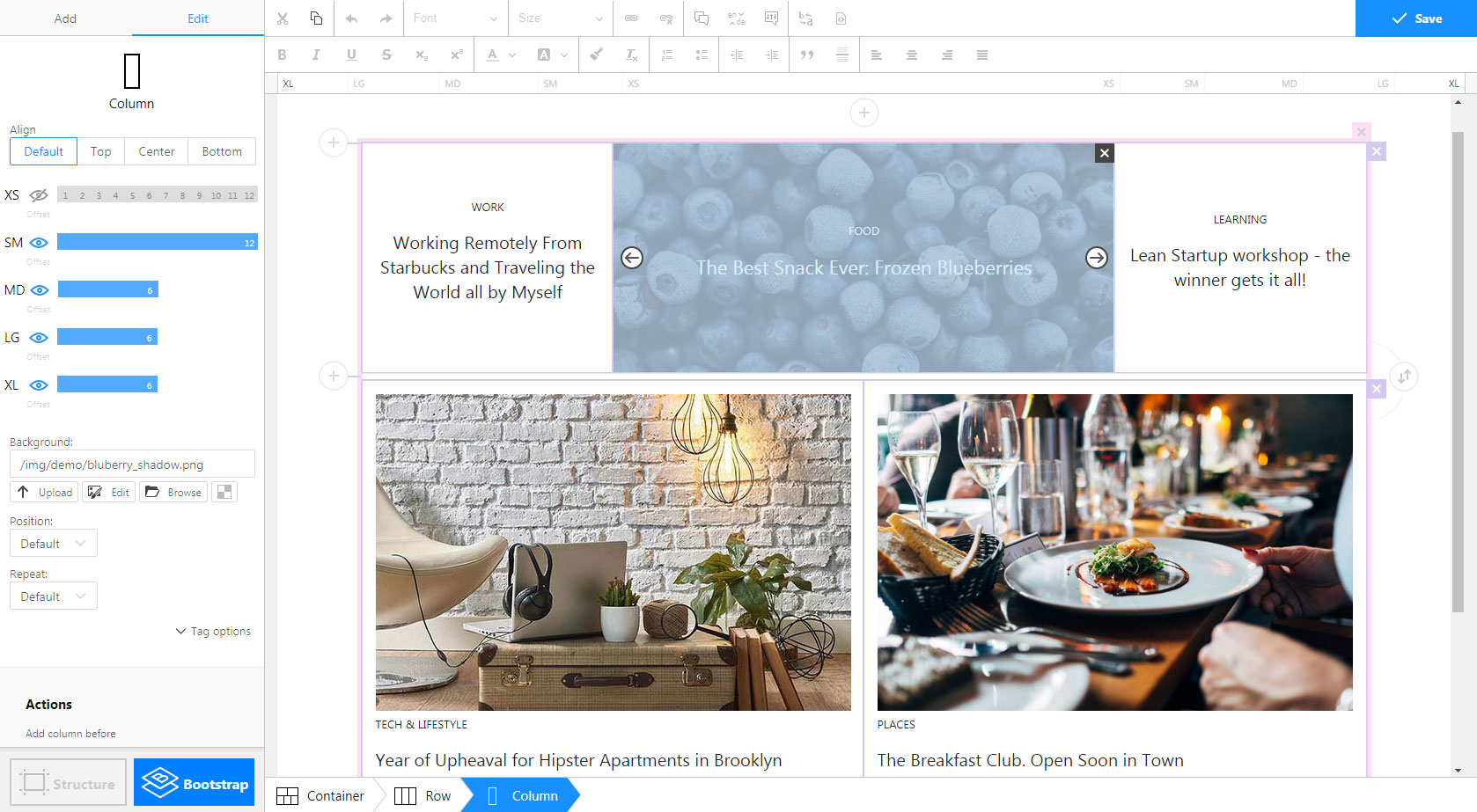Click the source code view icon
Viewport: 1477px width, 812px height.
841,18
